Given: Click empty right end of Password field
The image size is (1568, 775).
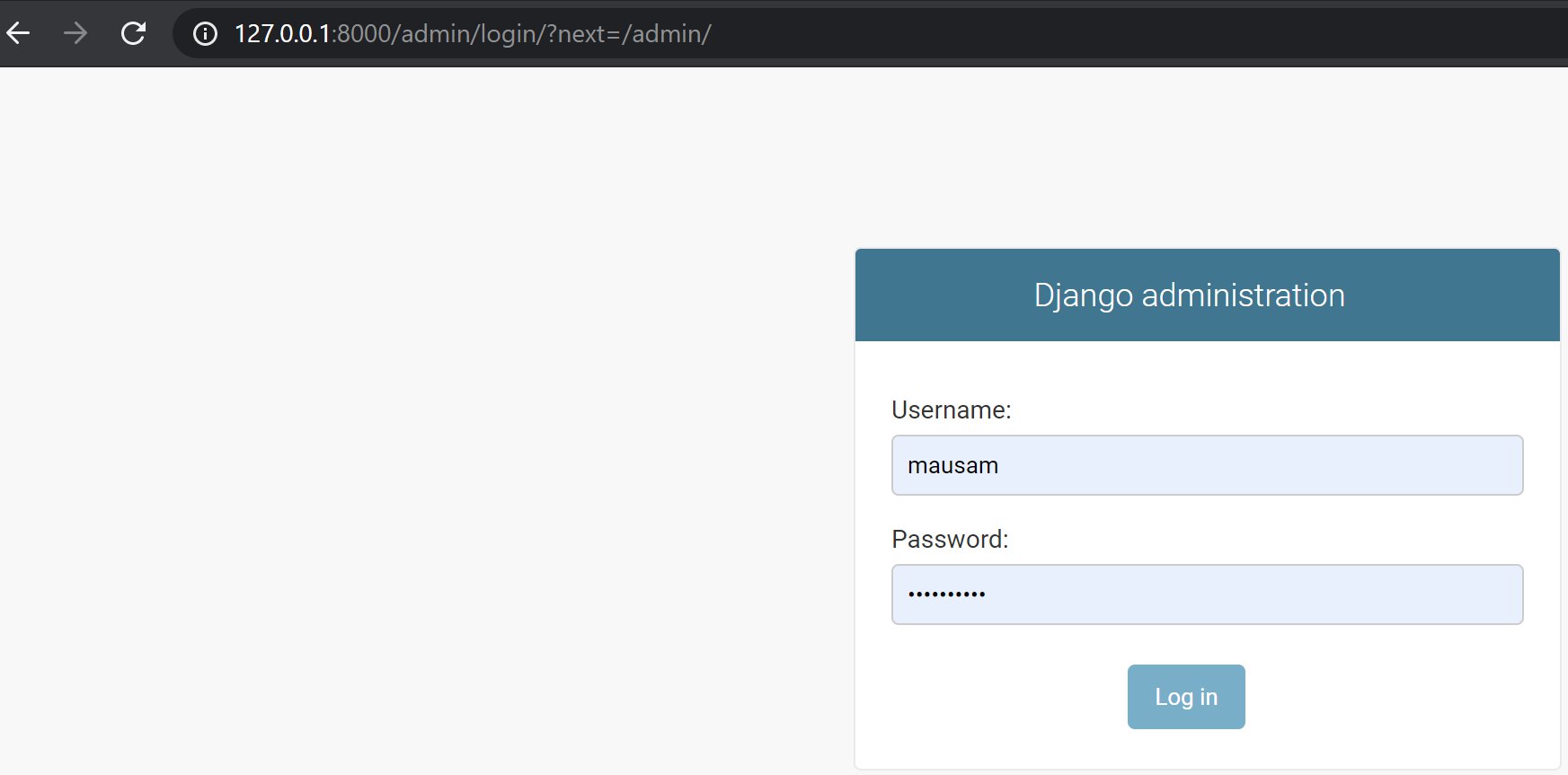Looking at the screenshot, I should click(x=1474, y=594).
